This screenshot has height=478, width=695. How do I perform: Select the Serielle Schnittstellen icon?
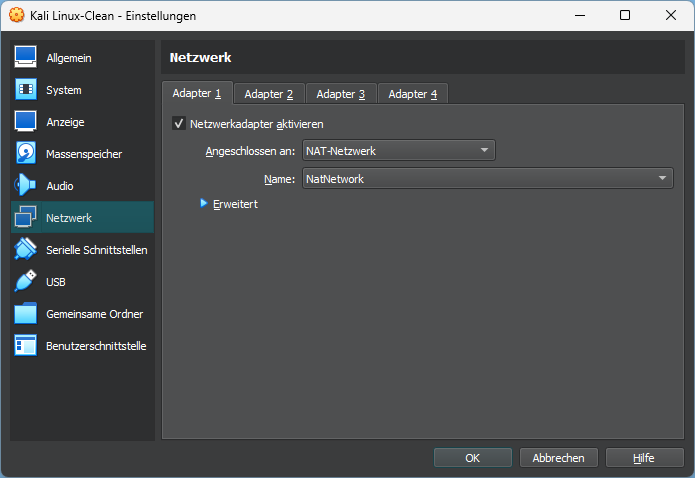point(26,250)
